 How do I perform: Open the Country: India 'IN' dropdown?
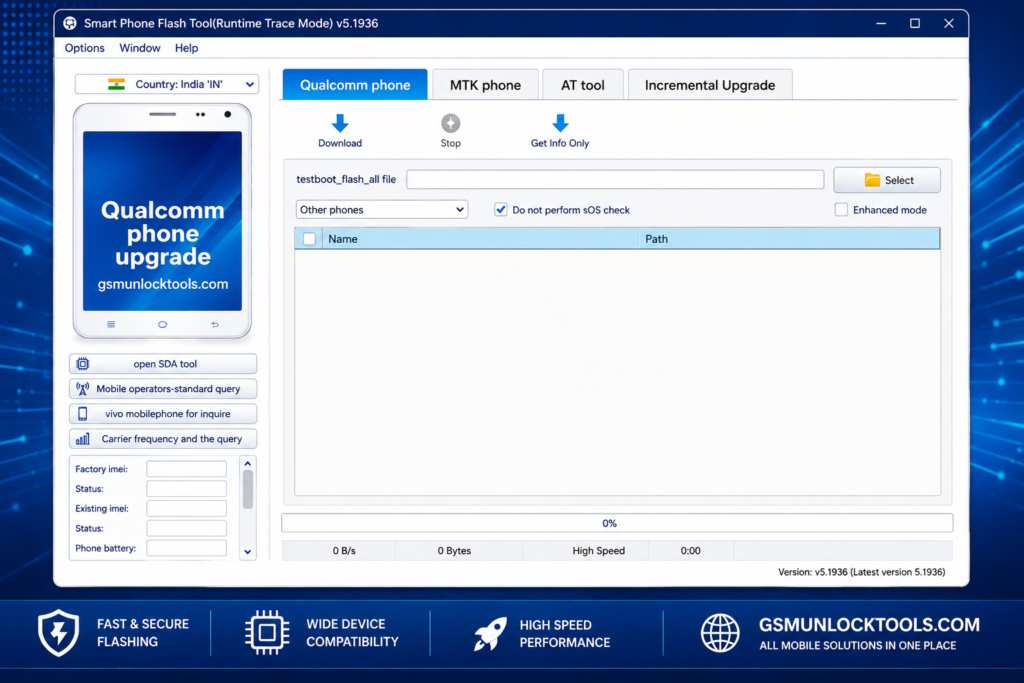click(x=167, y=84)
